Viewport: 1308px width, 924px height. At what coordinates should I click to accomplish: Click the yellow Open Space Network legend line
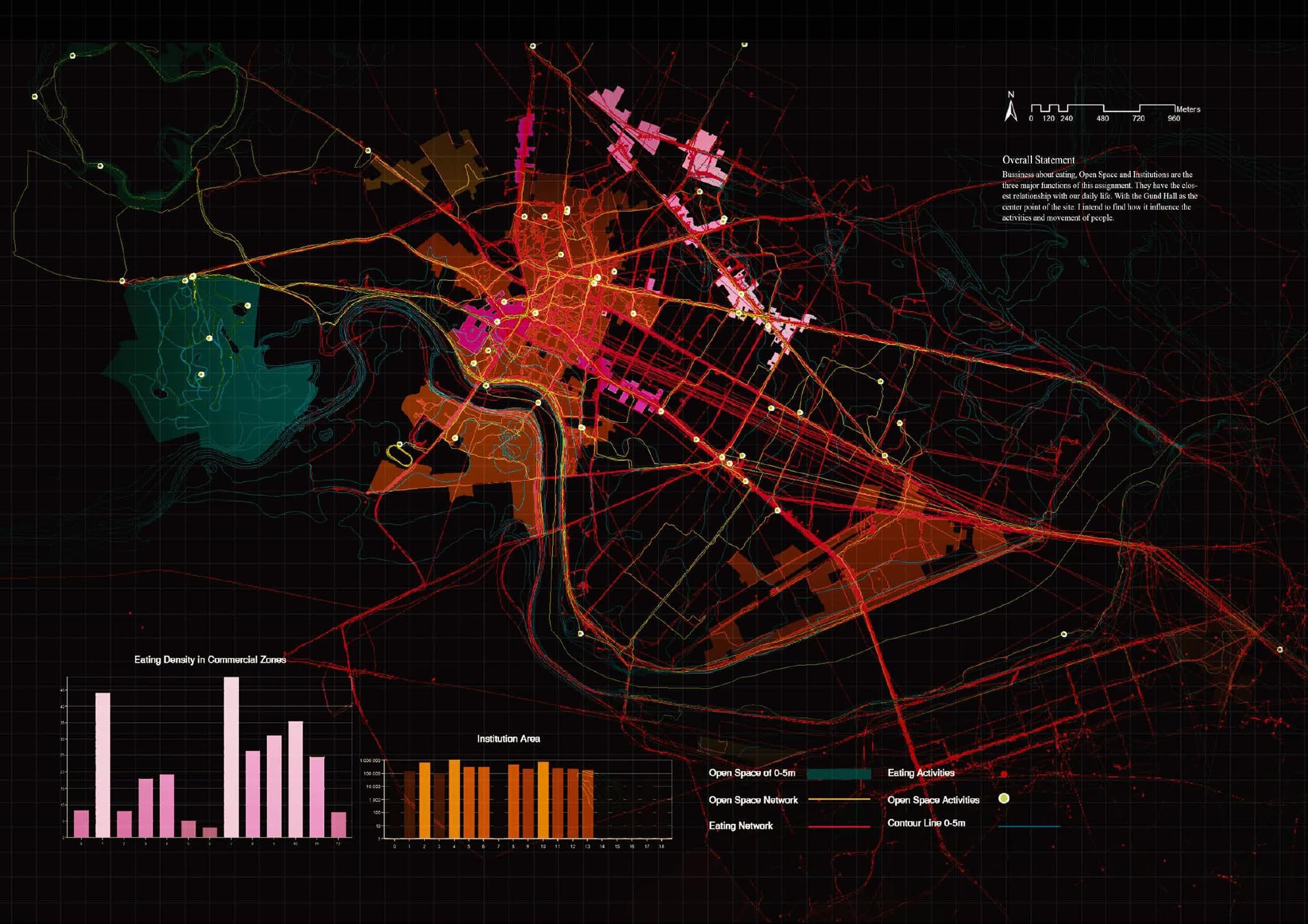click(839, 800)
